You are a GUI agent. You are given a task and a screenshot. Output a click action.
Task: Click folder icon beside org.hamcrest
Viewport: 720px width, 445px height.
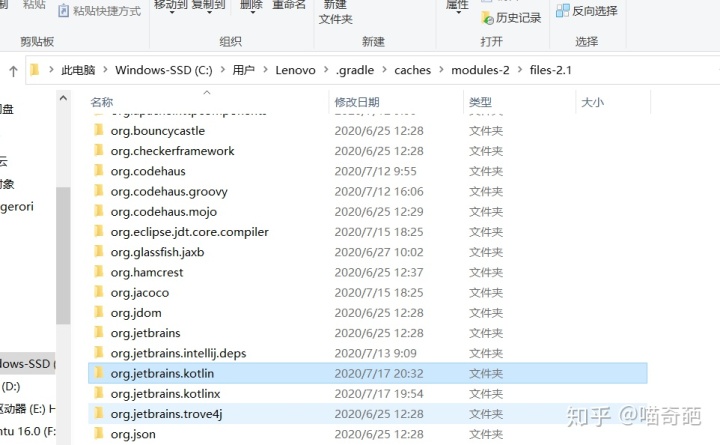pos(98,272)
